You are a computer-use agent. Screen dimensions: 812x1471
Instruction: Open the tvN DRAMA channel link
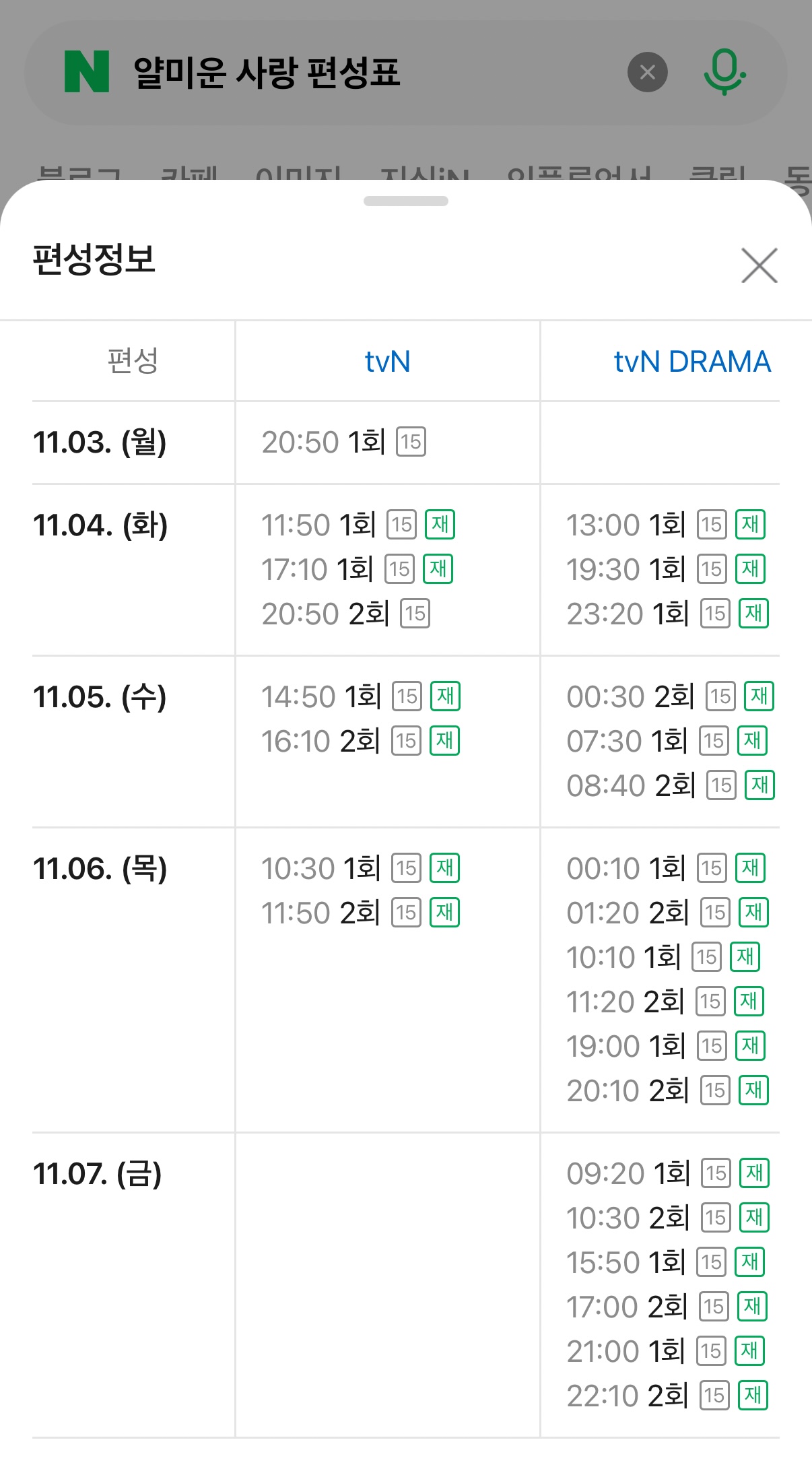691,362
